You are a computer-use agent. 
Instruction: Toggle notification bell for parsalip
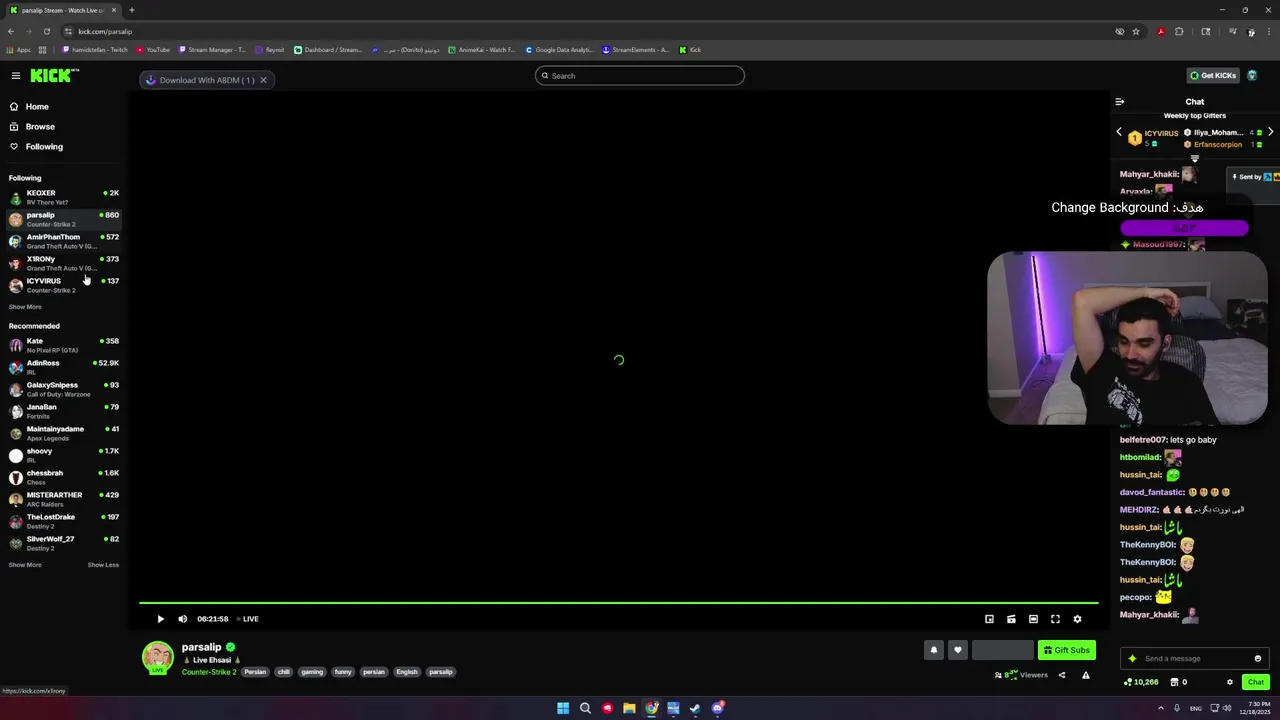pyautogui.click(x=933, y=650)
